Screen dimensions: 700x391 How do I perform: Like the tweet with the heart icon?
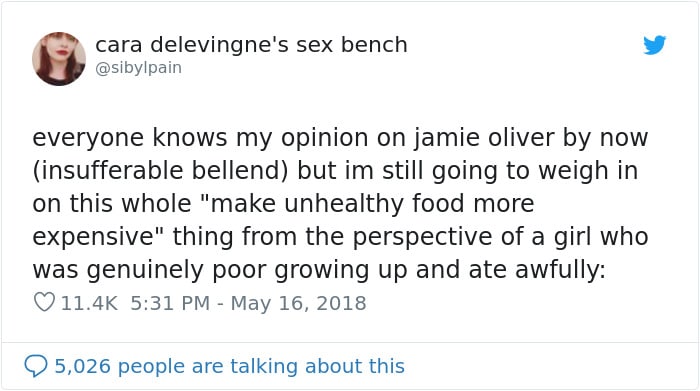(x=44, y=302)
